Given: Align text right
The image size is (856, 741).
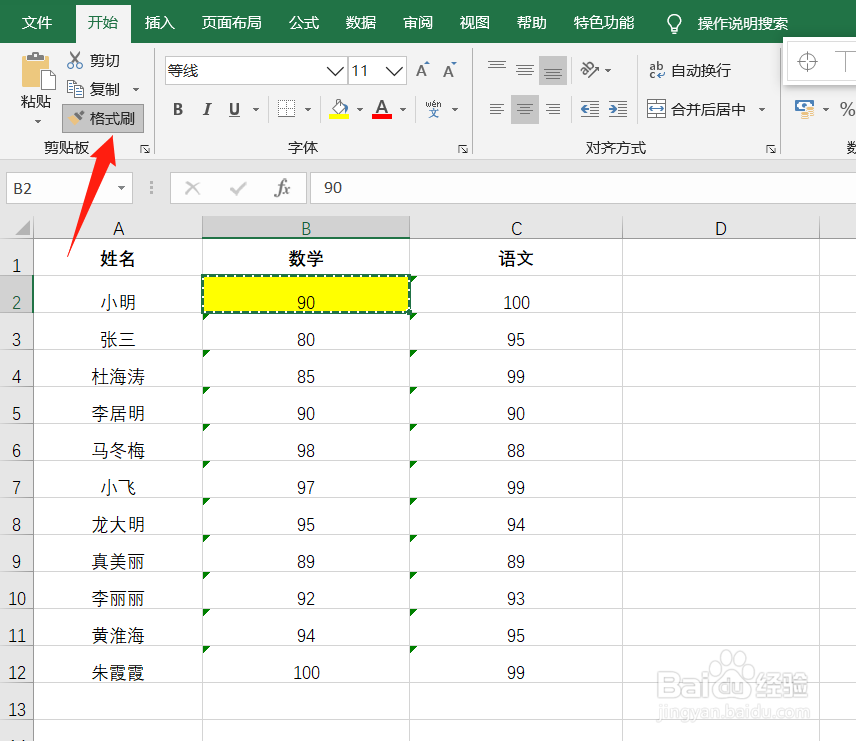Looking at the screenshot, I should [552, 109].
